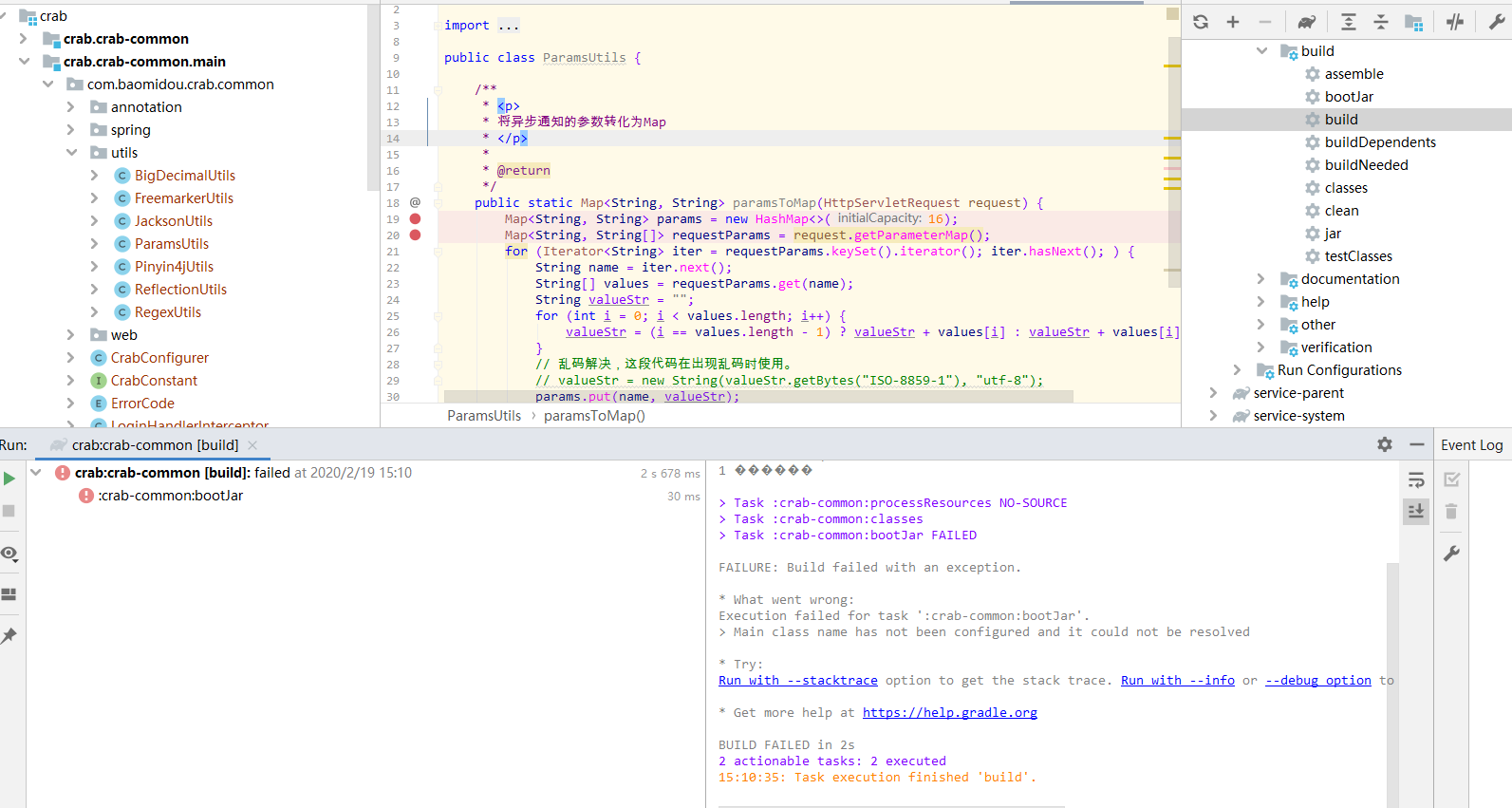Image resolution: width=1512 pixels, height=808 pixels.
Task: Click Show Dependencies icon in Gradle toolbar
Action: pos(1414,22)
